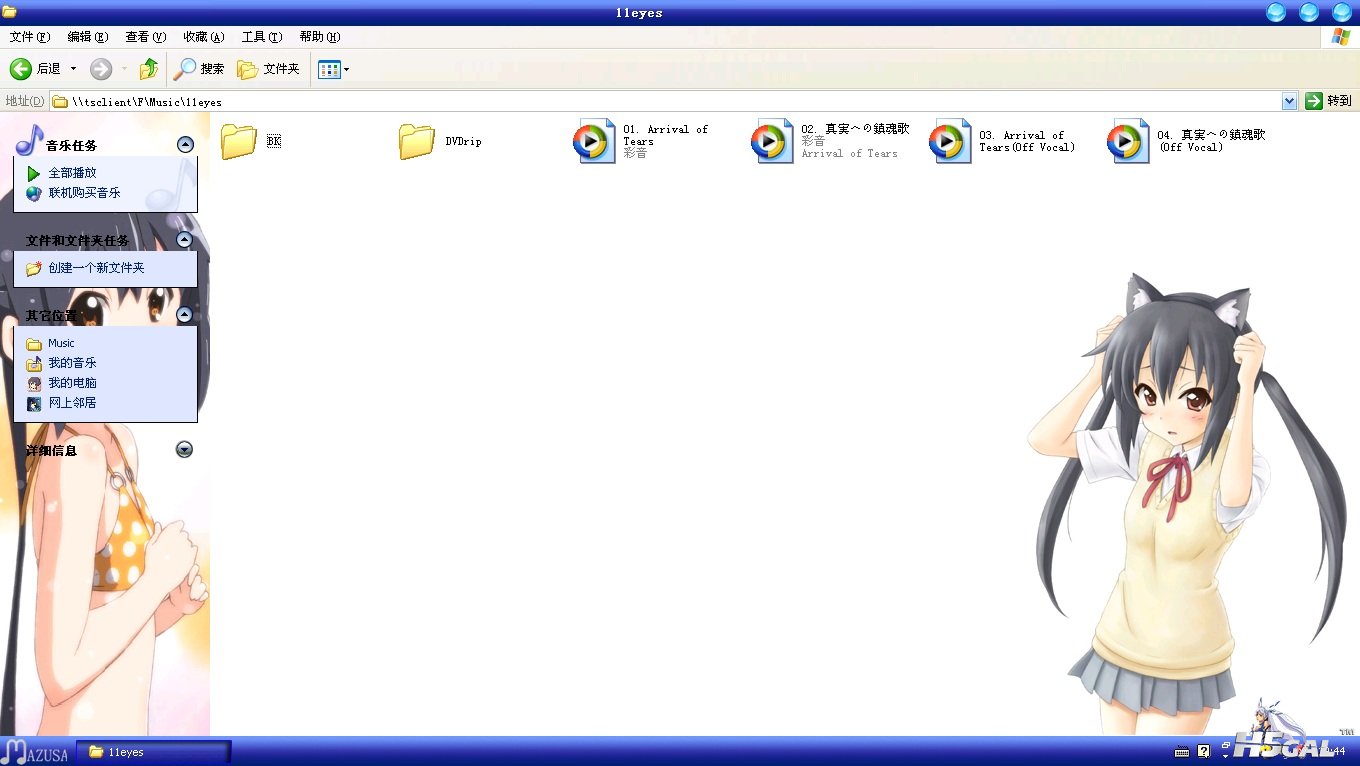Open the 工具(T) menu
This screenshot has width=1360, height=766.
point(261,37)
